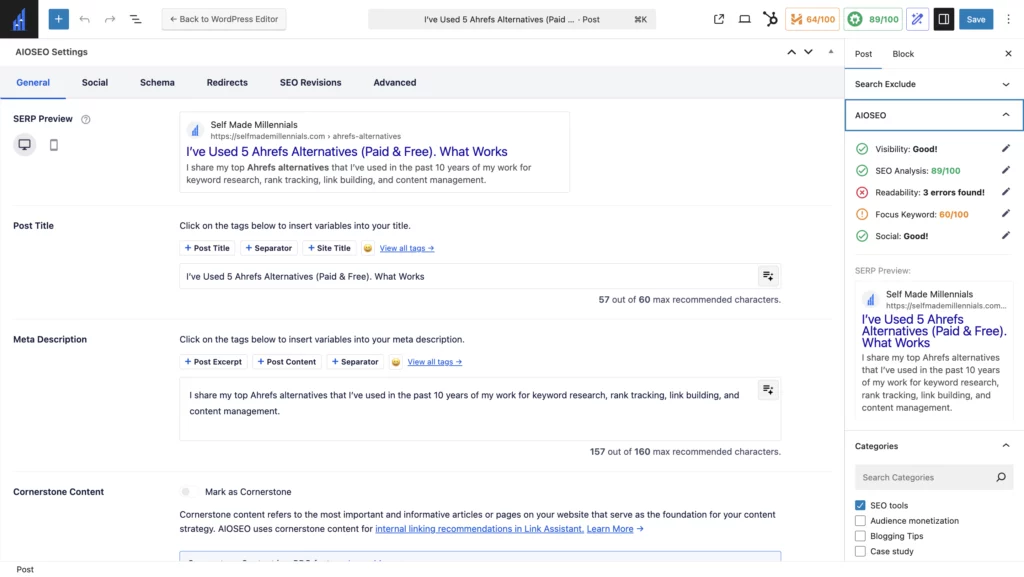Open the AI magic wand tool

click(916, 18)
